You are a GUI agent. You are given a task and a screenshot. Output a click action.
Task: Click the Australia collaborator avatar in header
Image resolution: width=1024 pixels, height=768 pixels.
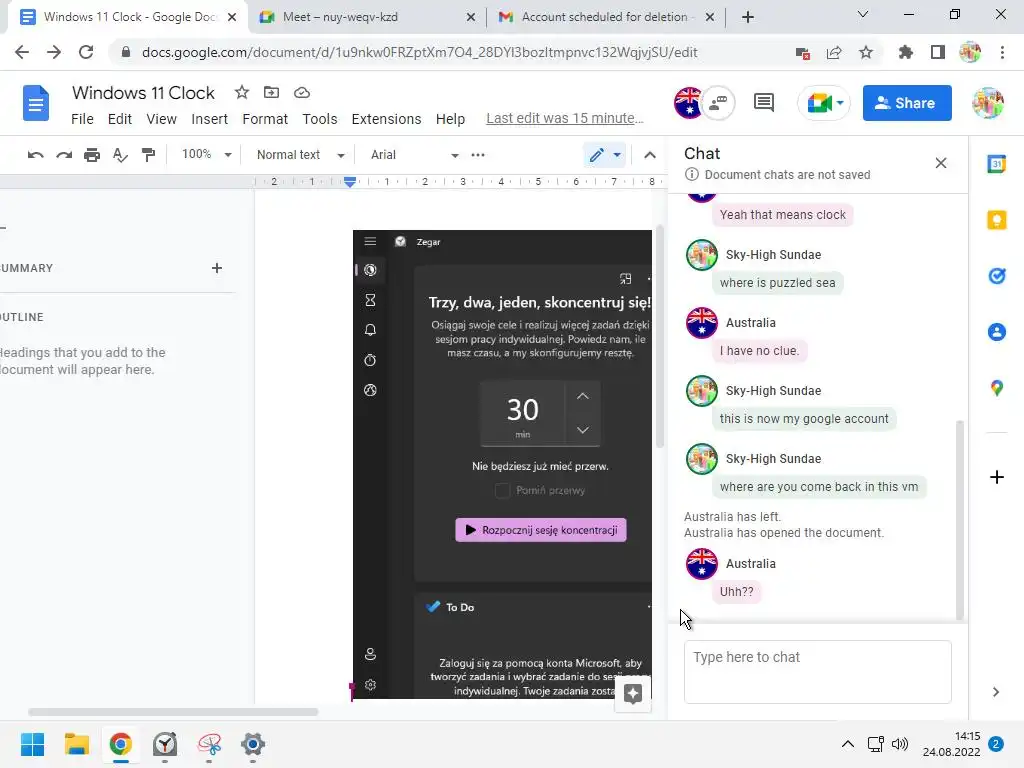tap(688, 103)
